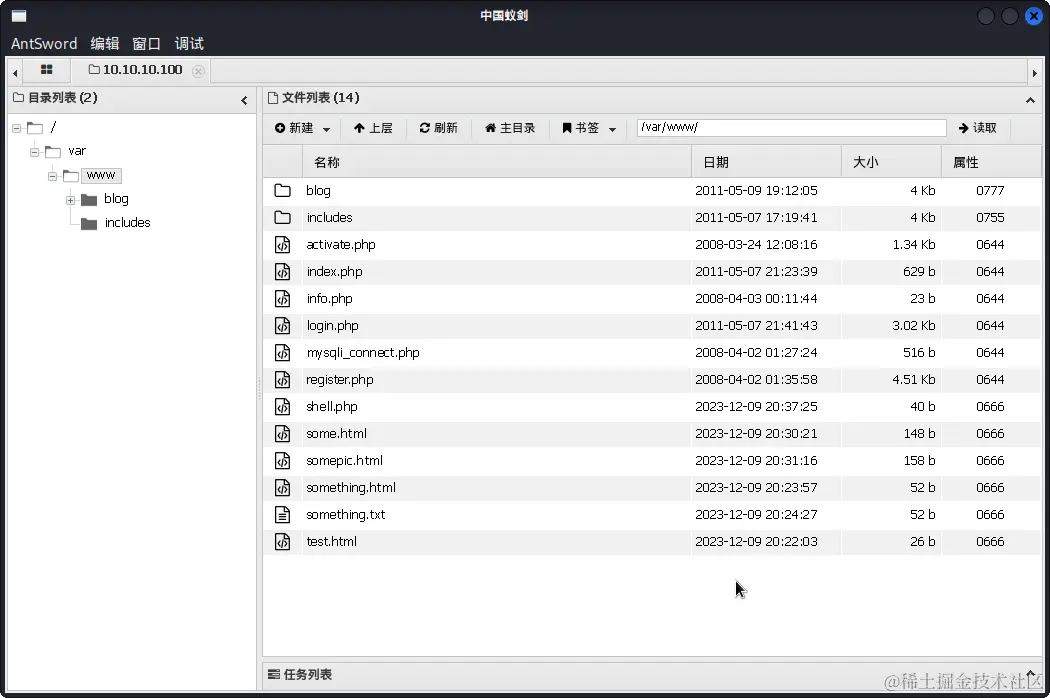The height and width of the screenshot is (698, 1050).
Task: Click the index.php file icon
Action: click(283, 271)
